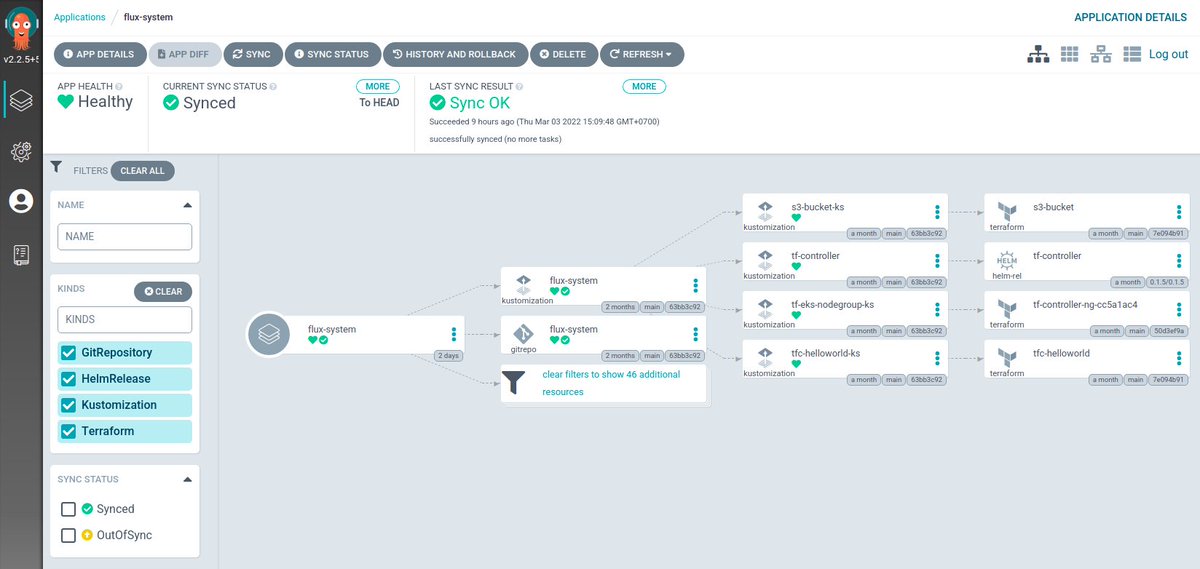Go to Applications breadcrumb link
This screenshot has height=569, width=1200.
tap(80, 17)
